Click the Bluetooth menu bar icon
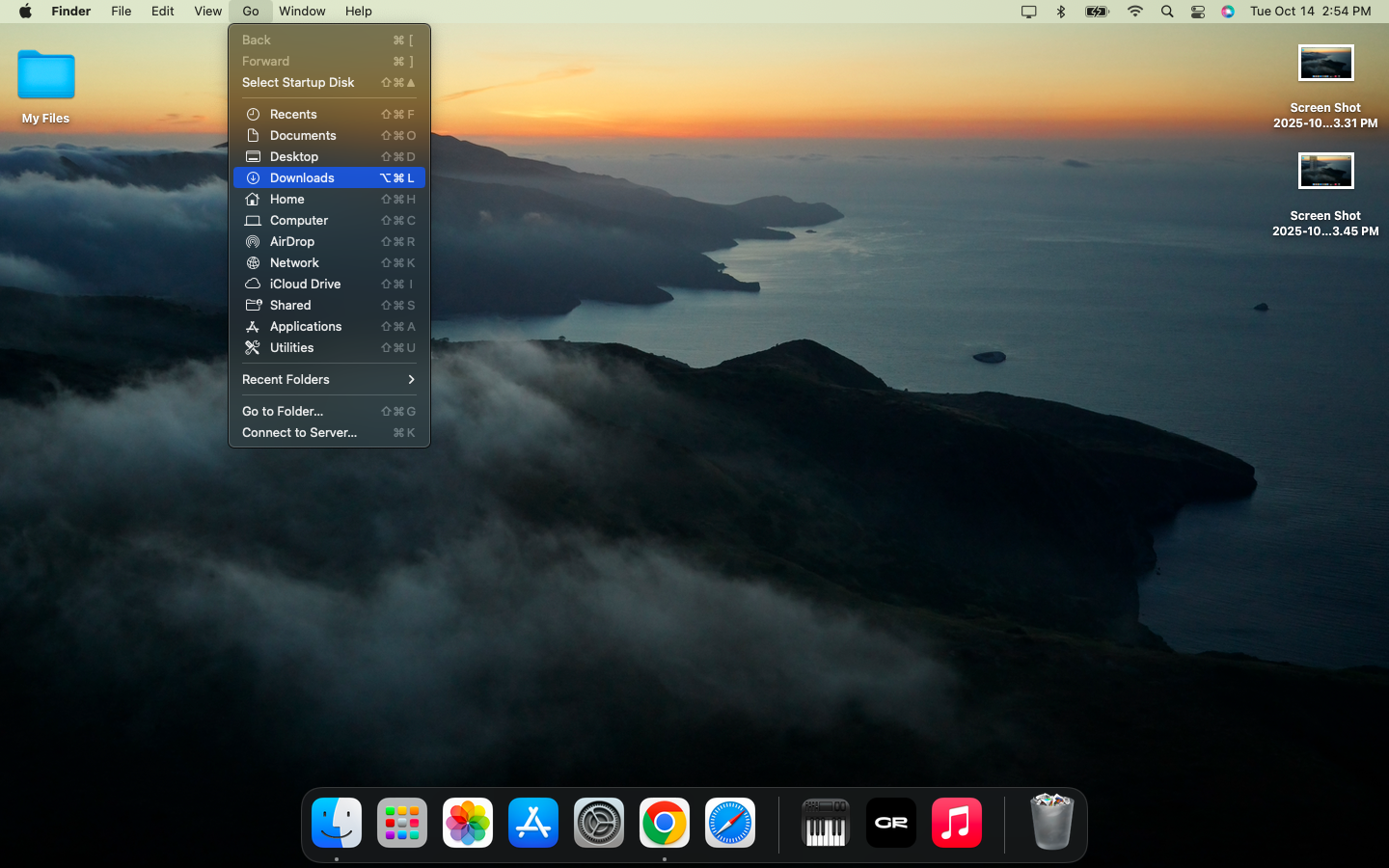The height and width of the screenshot is (868, 1389). click(x=1061, y=12)
